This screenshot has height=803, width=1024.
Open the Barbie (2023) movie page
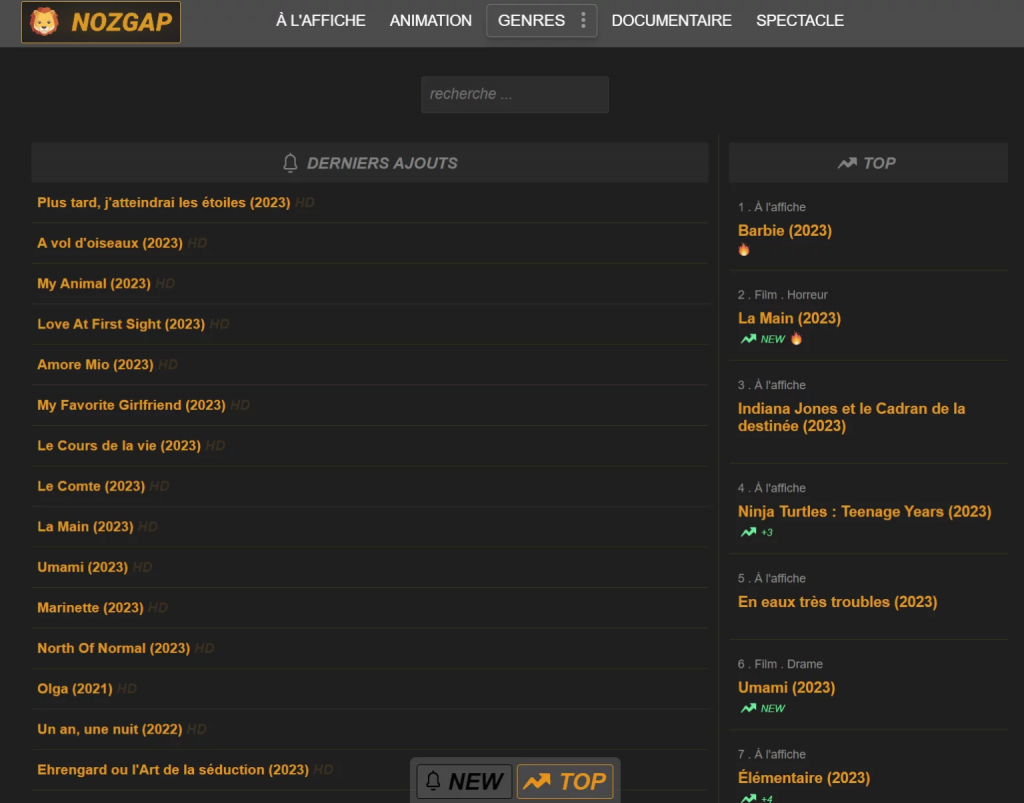pos(784,230)
